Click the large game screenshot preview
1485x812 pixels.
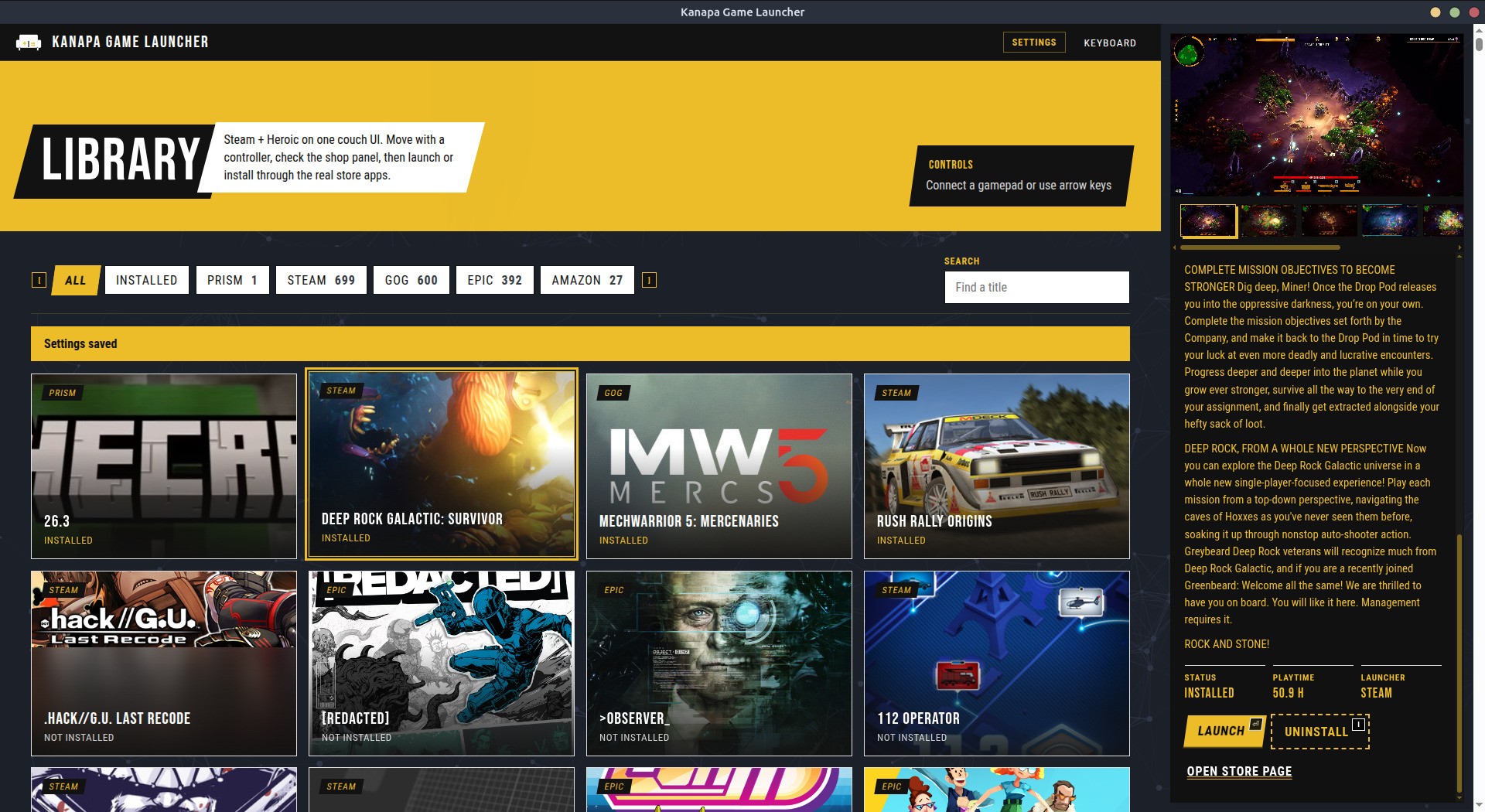[x=1316, y=114]
